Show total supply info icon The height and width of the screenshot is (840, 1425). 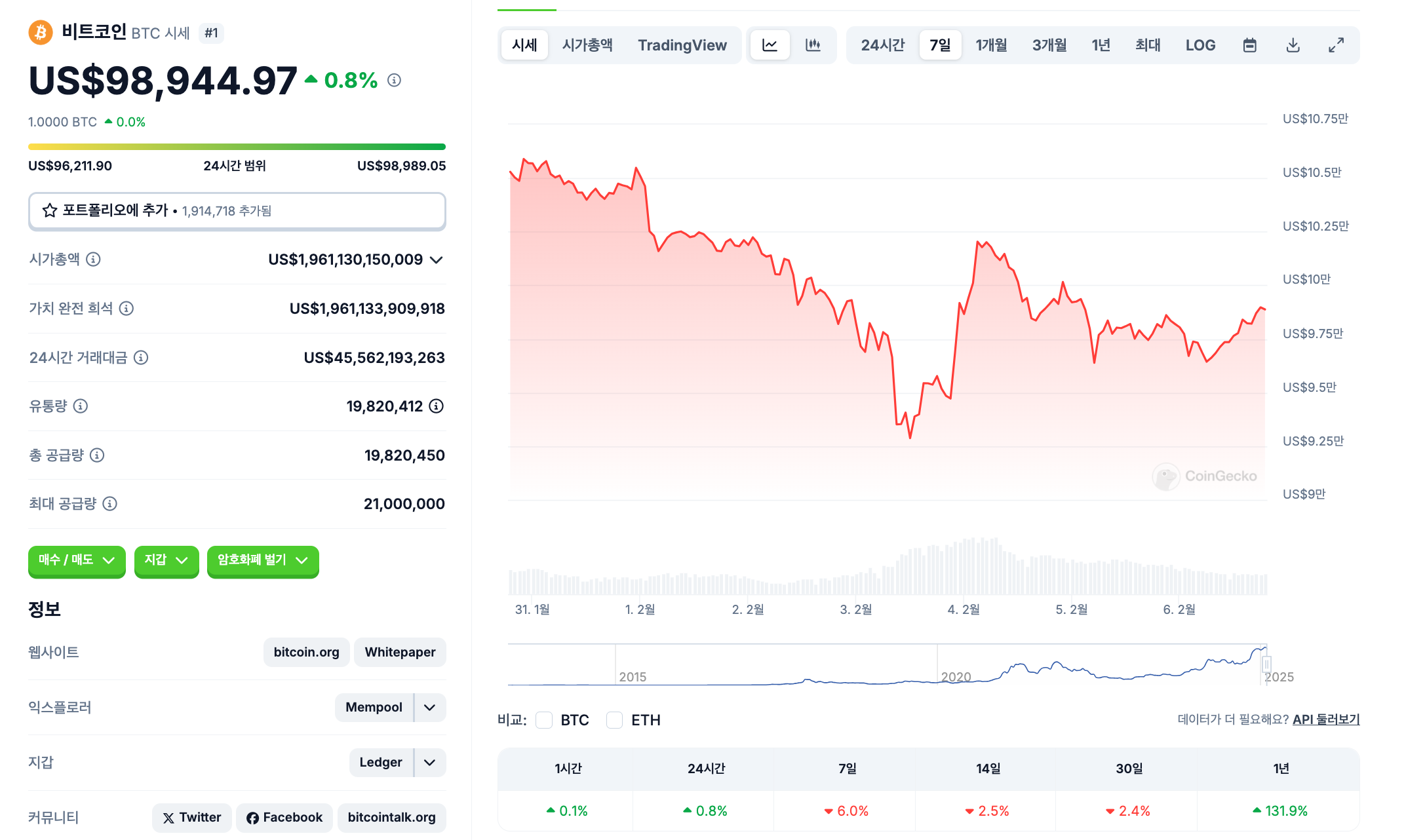(x=97, y=455)
